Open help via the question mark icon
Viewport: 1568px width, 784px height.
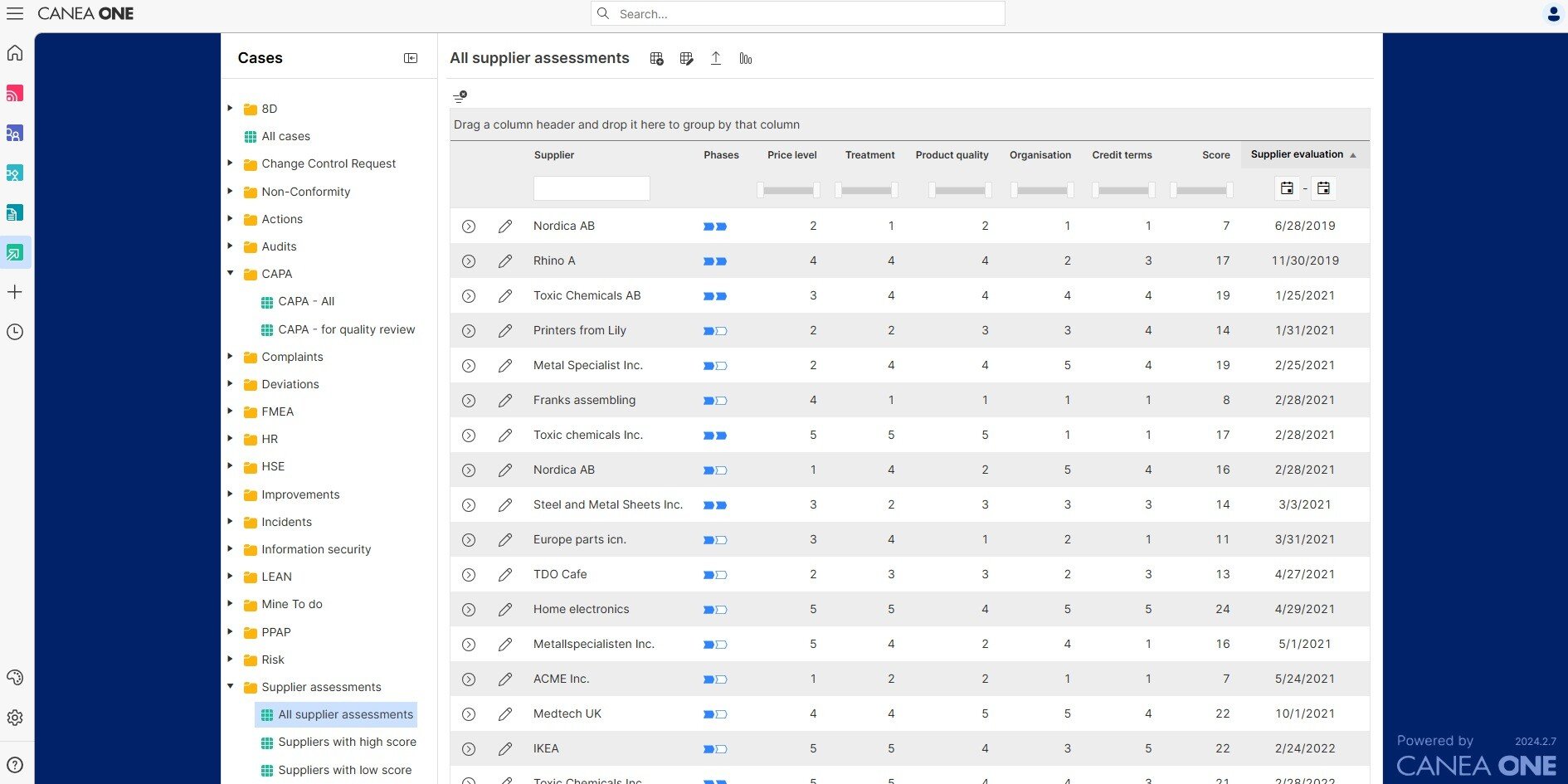pyautogui.click(x=15, y=764)
